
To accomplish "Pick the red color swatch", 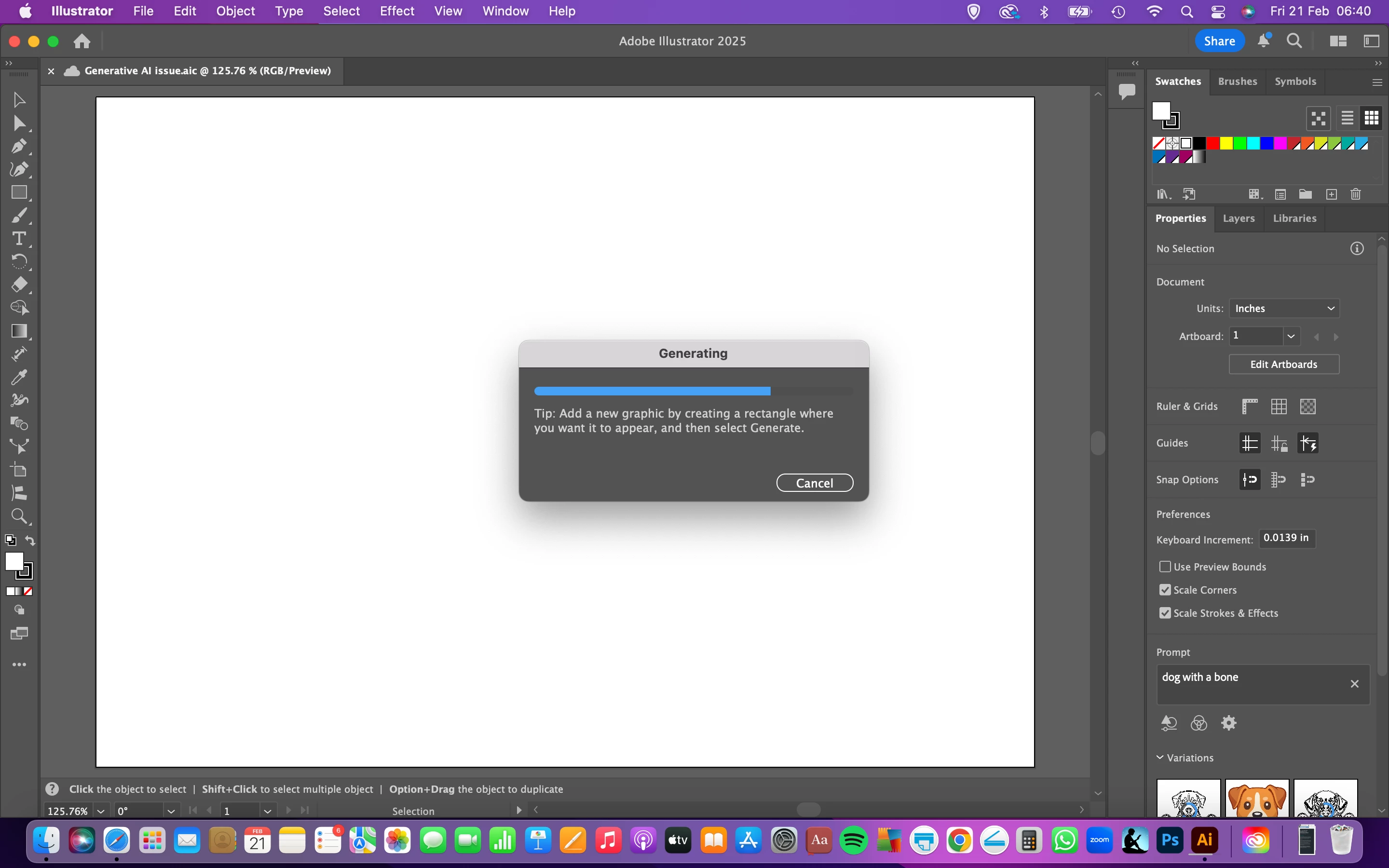I will pos(1213,144).
